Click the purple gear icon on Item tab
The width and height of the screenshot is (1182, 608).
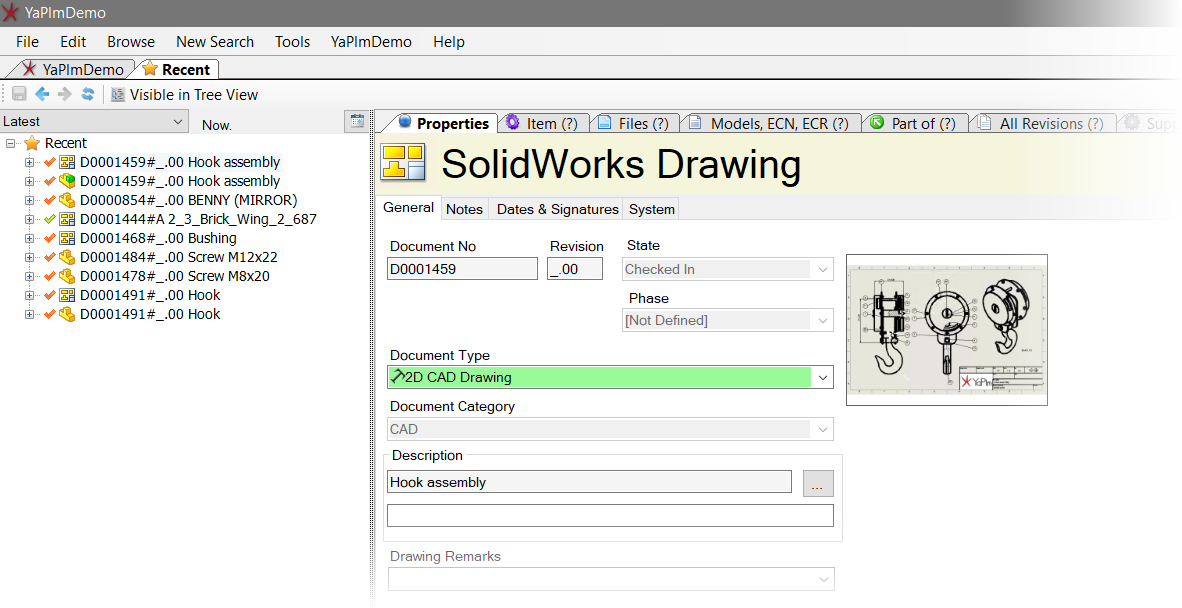pyautogui.click(x=513, y=122)
